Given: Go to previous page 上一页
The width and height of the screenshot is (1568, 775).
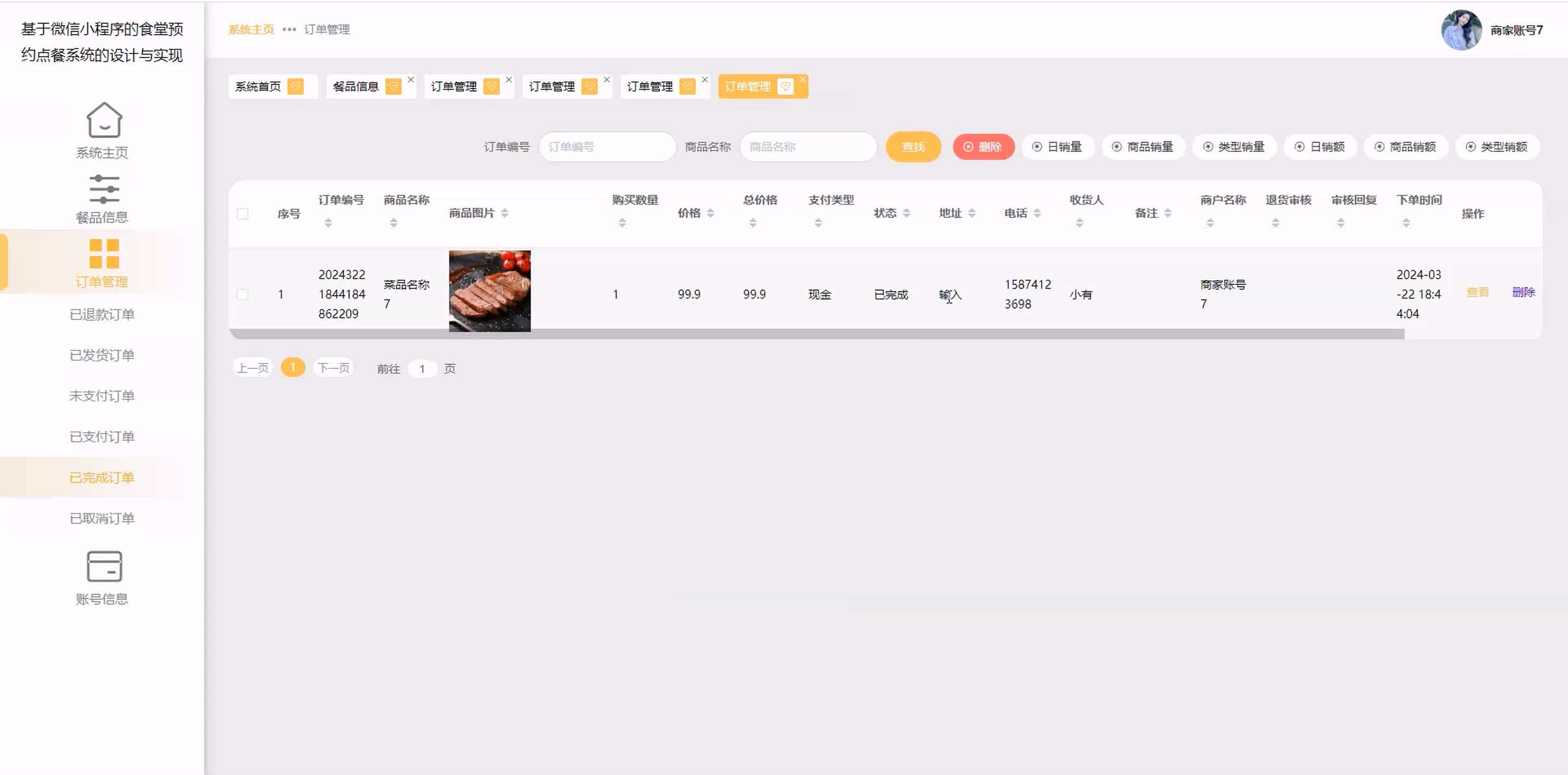Looking at the screenshot, I should [253, 367].
